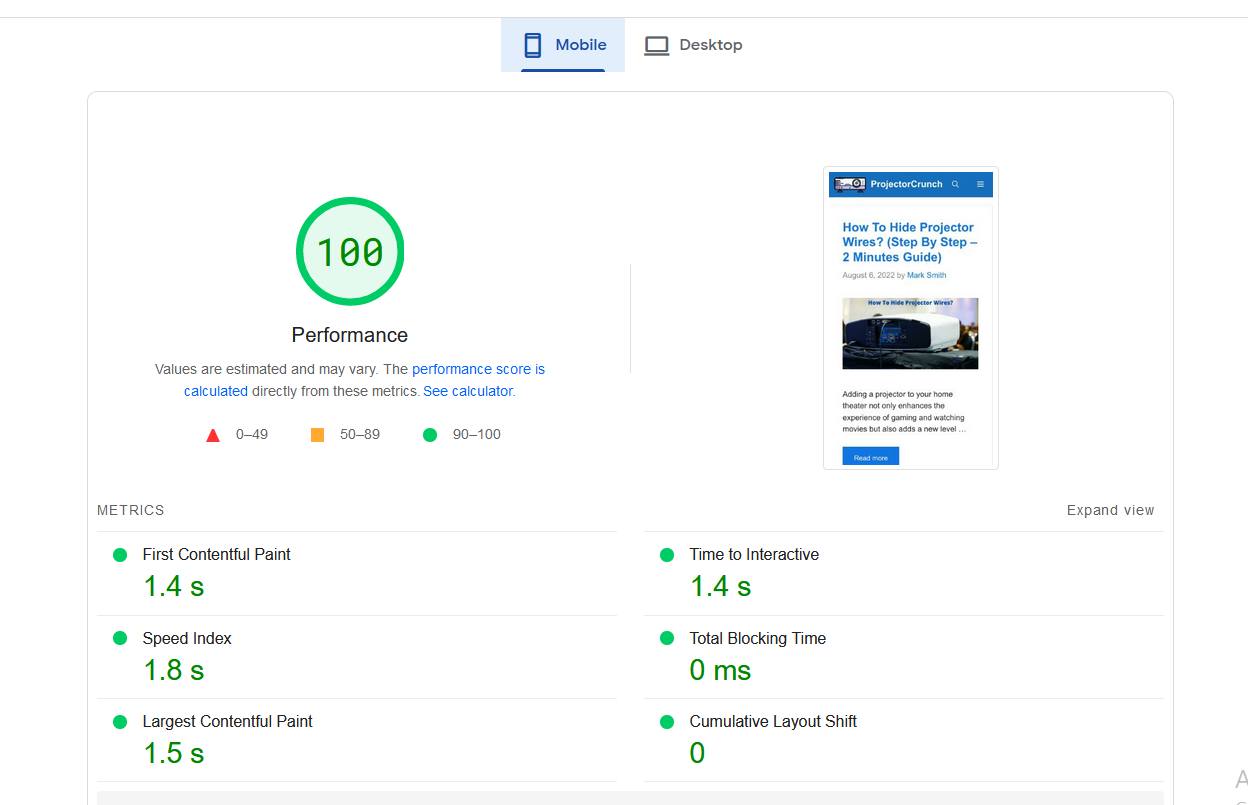Viewport: 1248px width, 805px height.
Task: Open the performance score is calculated link
Action: (478, 369)
